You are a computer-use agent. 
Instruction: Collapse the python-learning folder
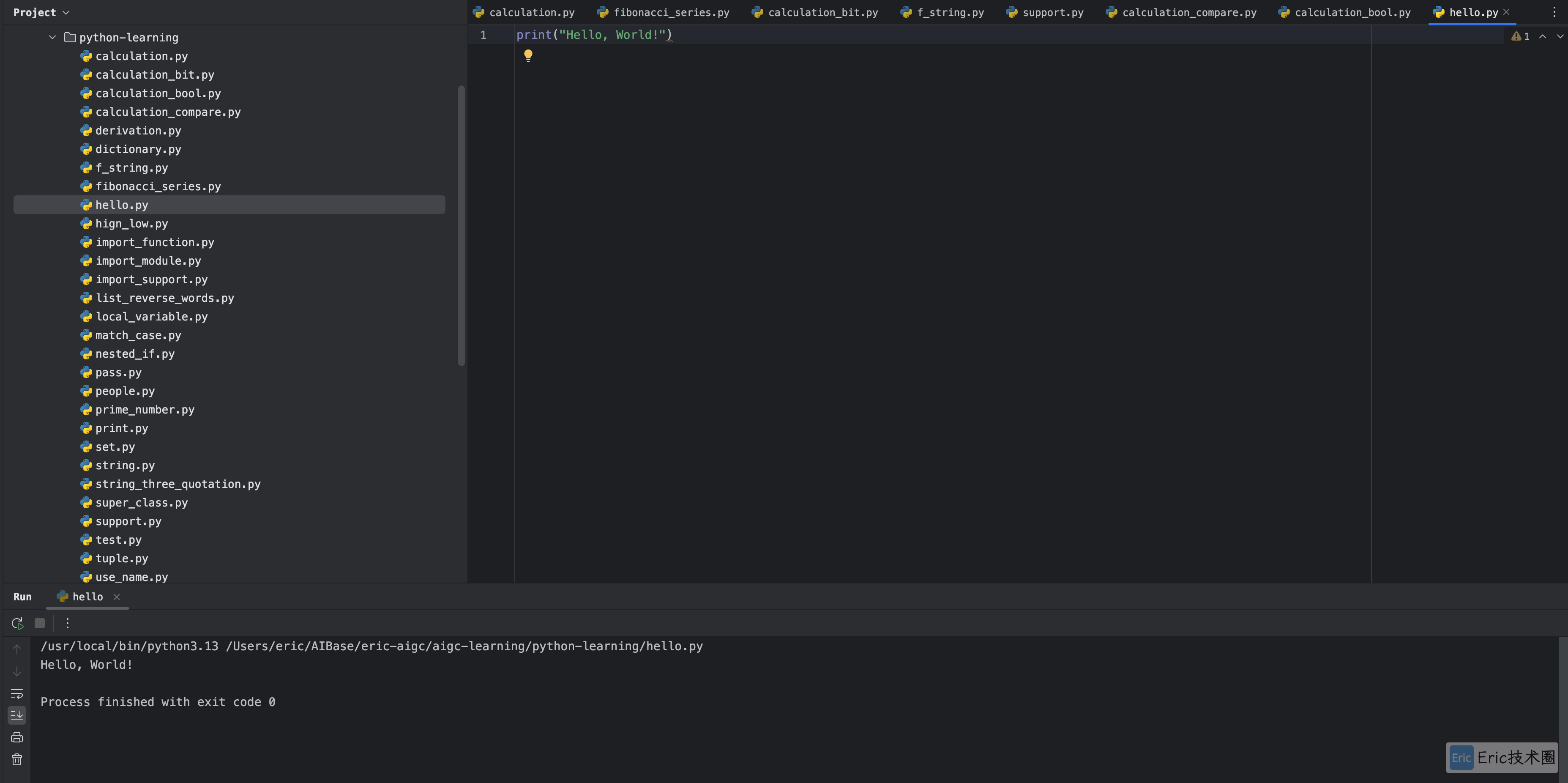(52, 37)
